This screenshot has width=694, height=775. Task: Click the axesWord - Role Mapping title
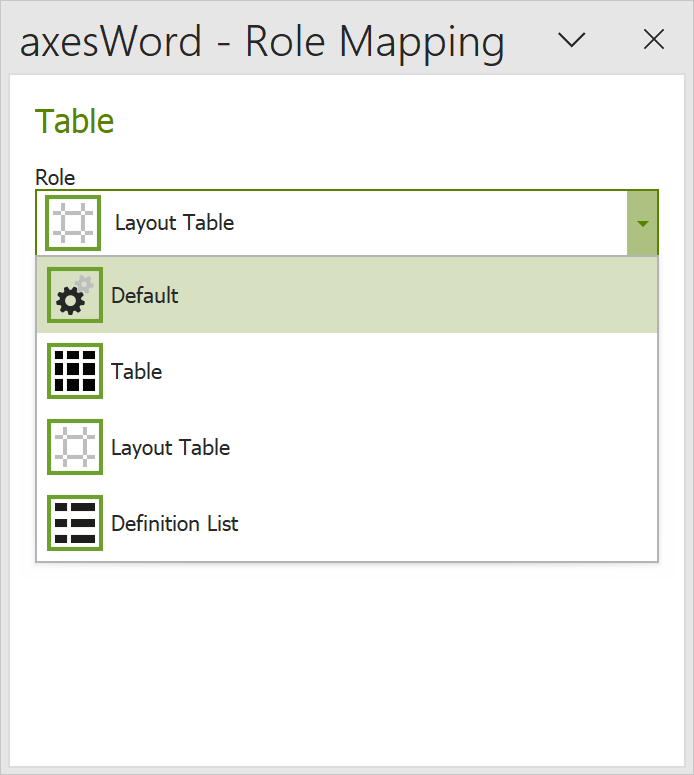(262, 42)
